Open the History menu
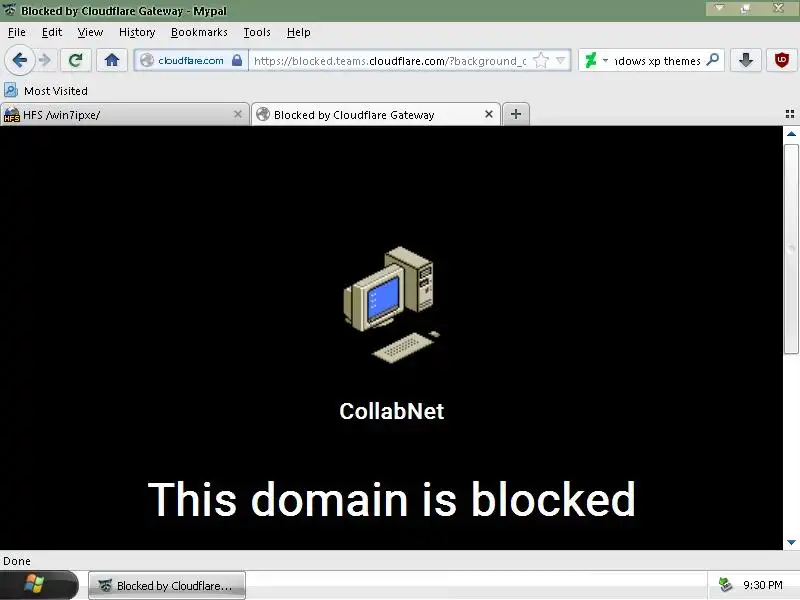800x600 pixels. [137, 33]
